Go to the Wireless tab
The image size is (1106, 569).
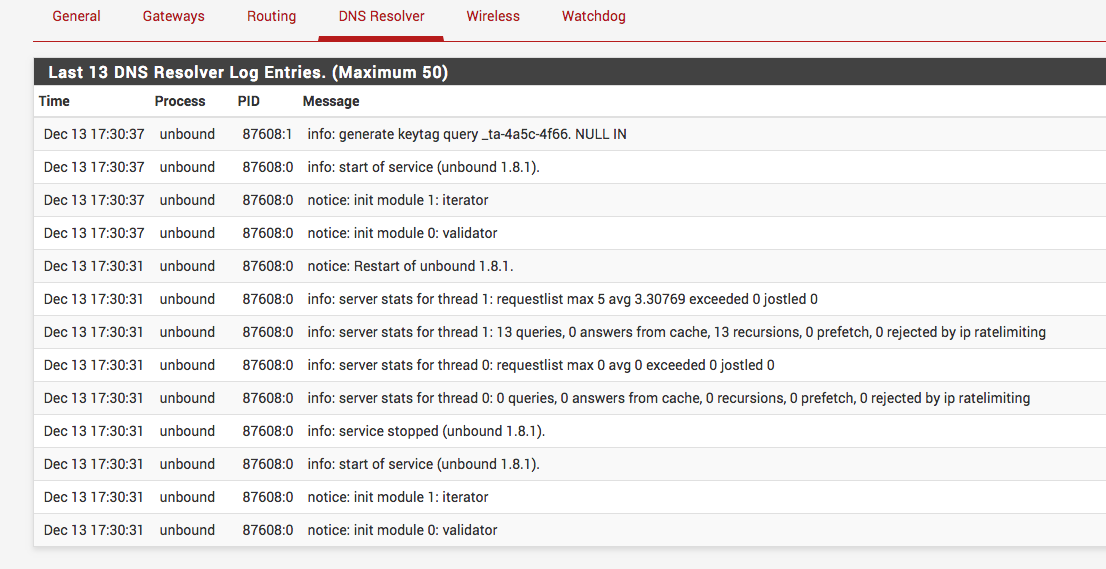[x=493, y=16]
